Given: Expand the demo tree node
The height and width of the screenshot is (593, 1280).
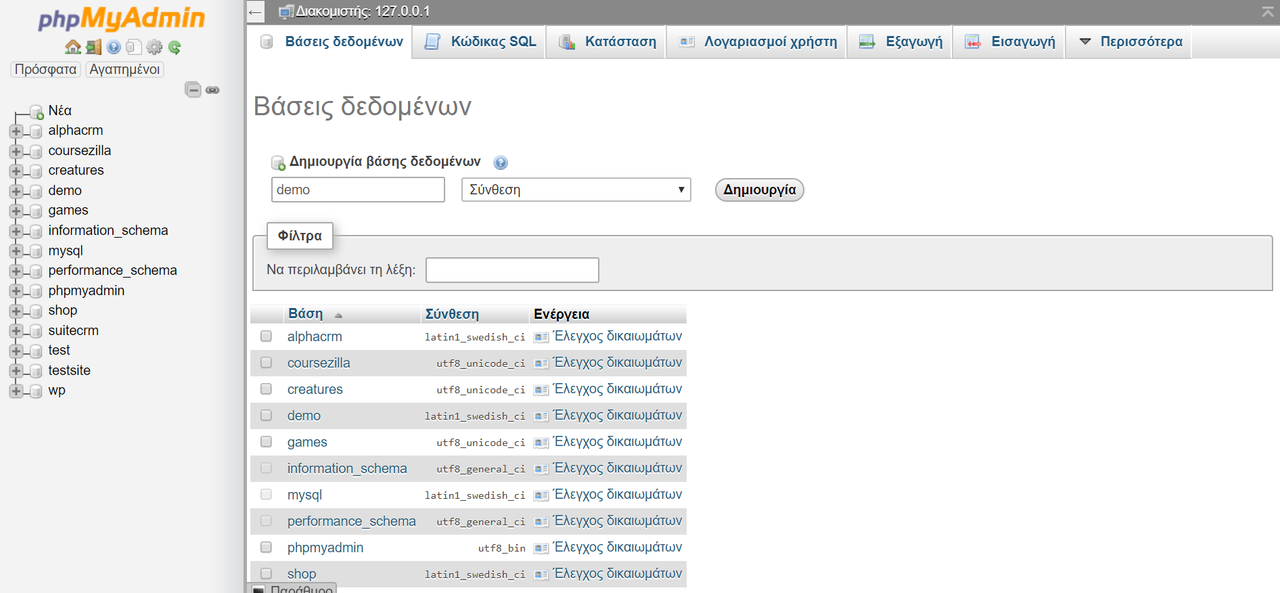Looking at the screenshot, I should (16, 191).
